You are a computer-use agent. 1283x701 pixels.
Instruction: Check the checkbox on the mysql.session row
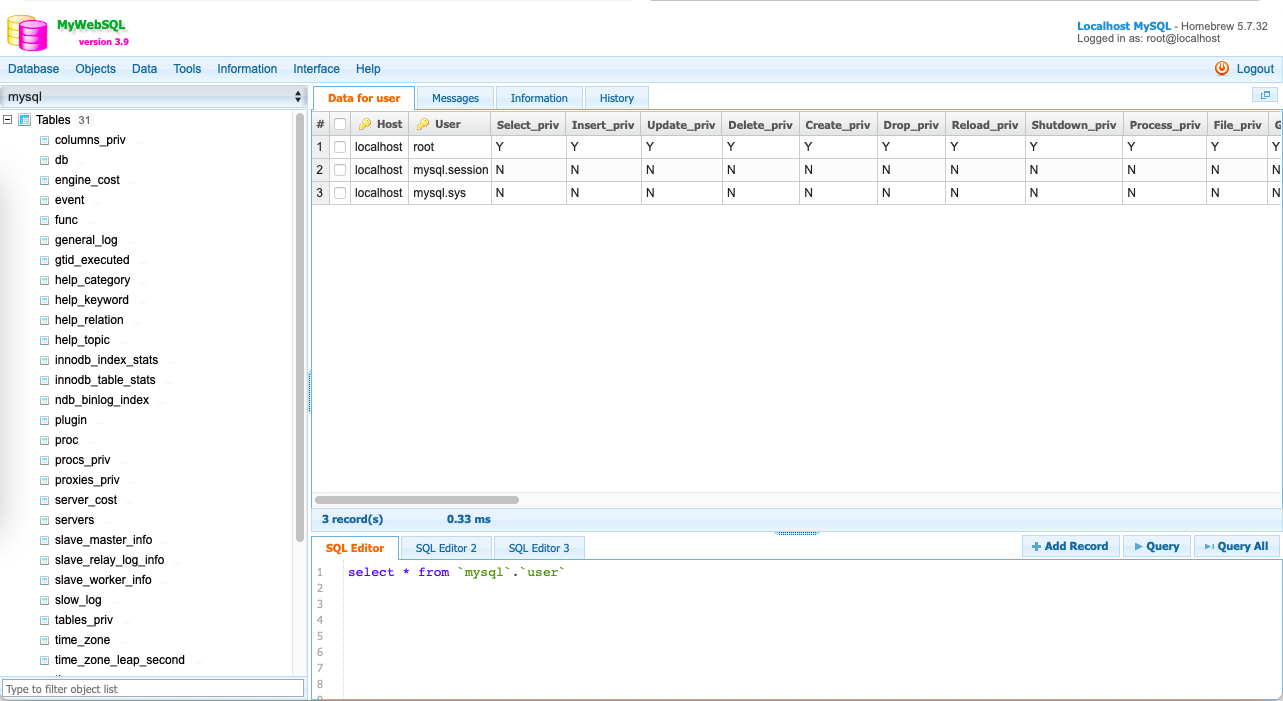pos(338,169)
